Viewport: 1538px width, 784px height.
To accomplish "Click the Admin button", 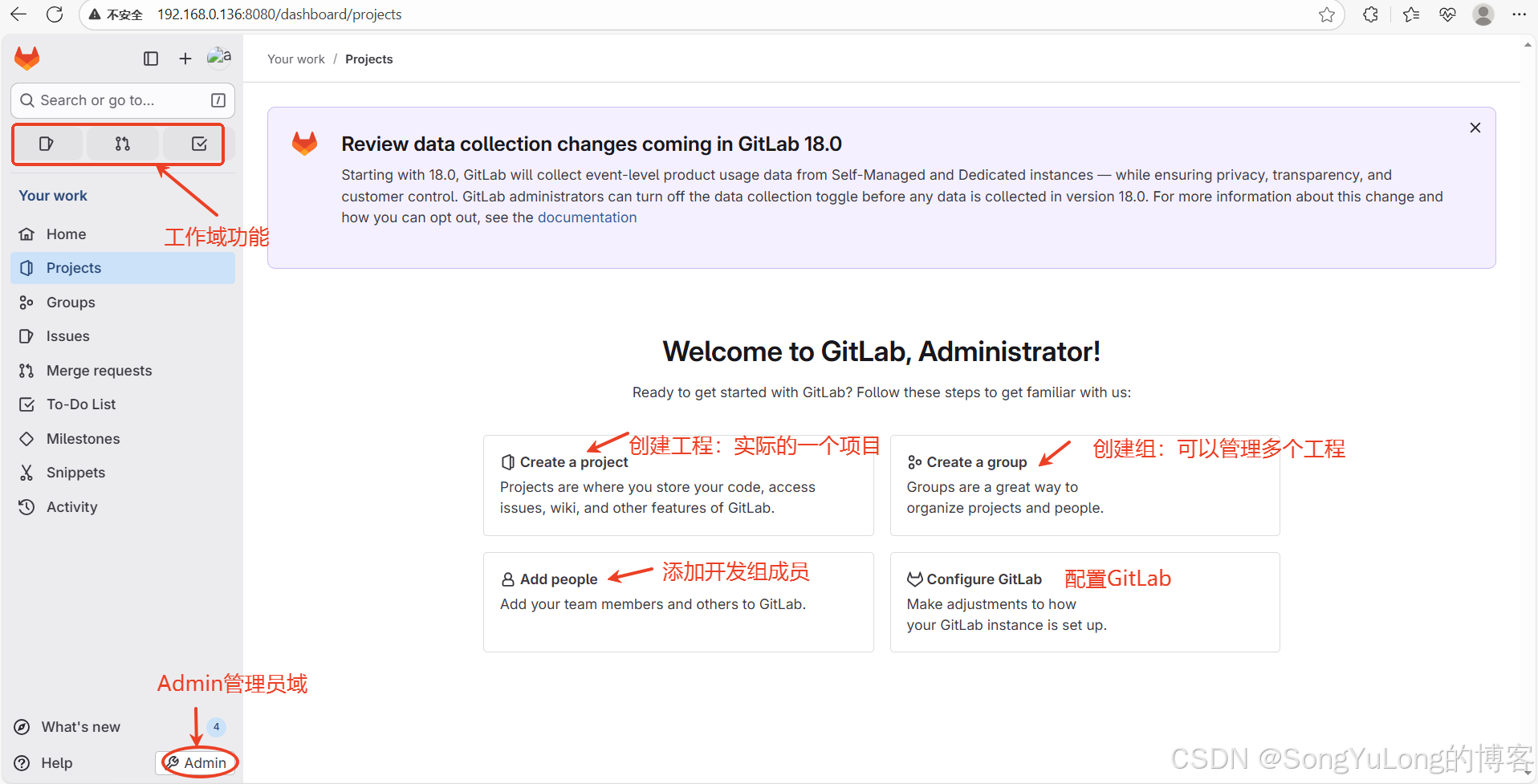I will tap(196, 763).
